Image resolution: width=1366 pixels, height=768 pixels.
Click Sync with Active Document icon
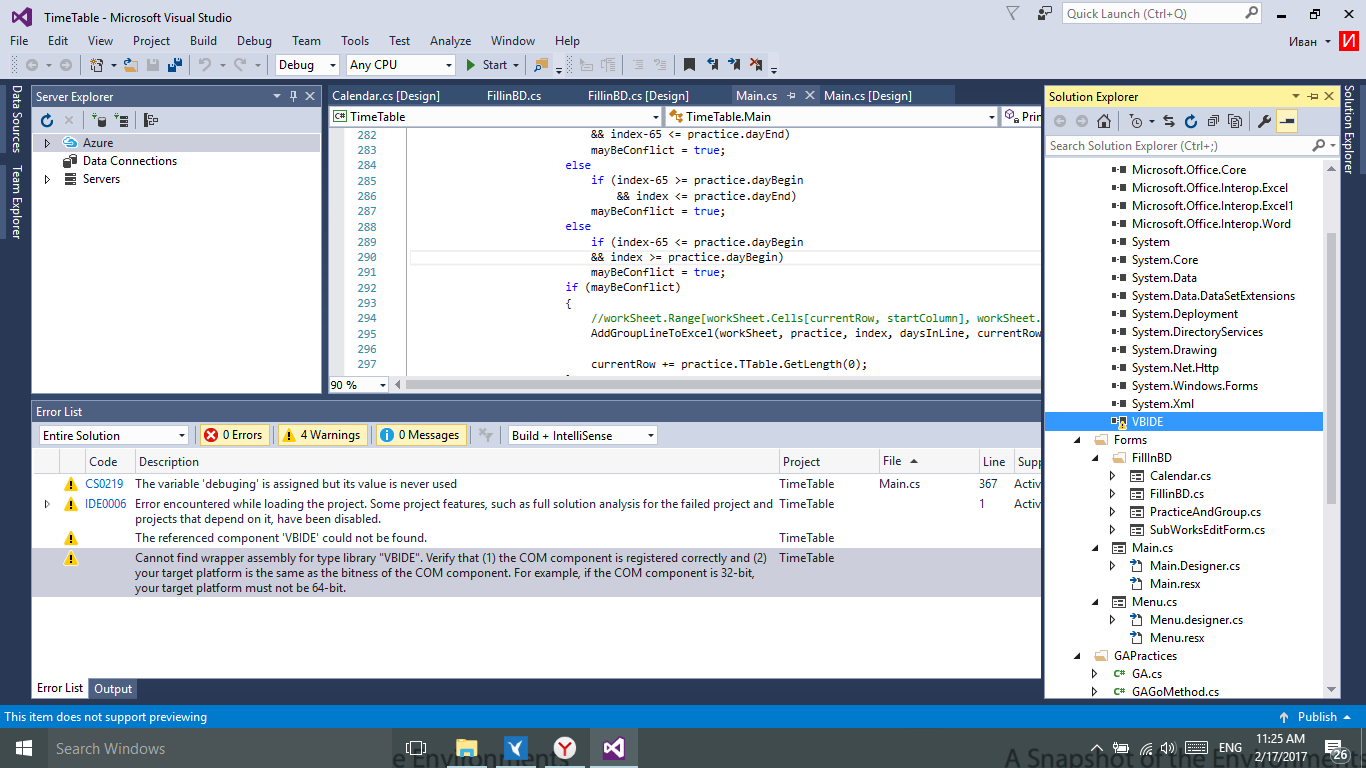[x=1169, y=121]
